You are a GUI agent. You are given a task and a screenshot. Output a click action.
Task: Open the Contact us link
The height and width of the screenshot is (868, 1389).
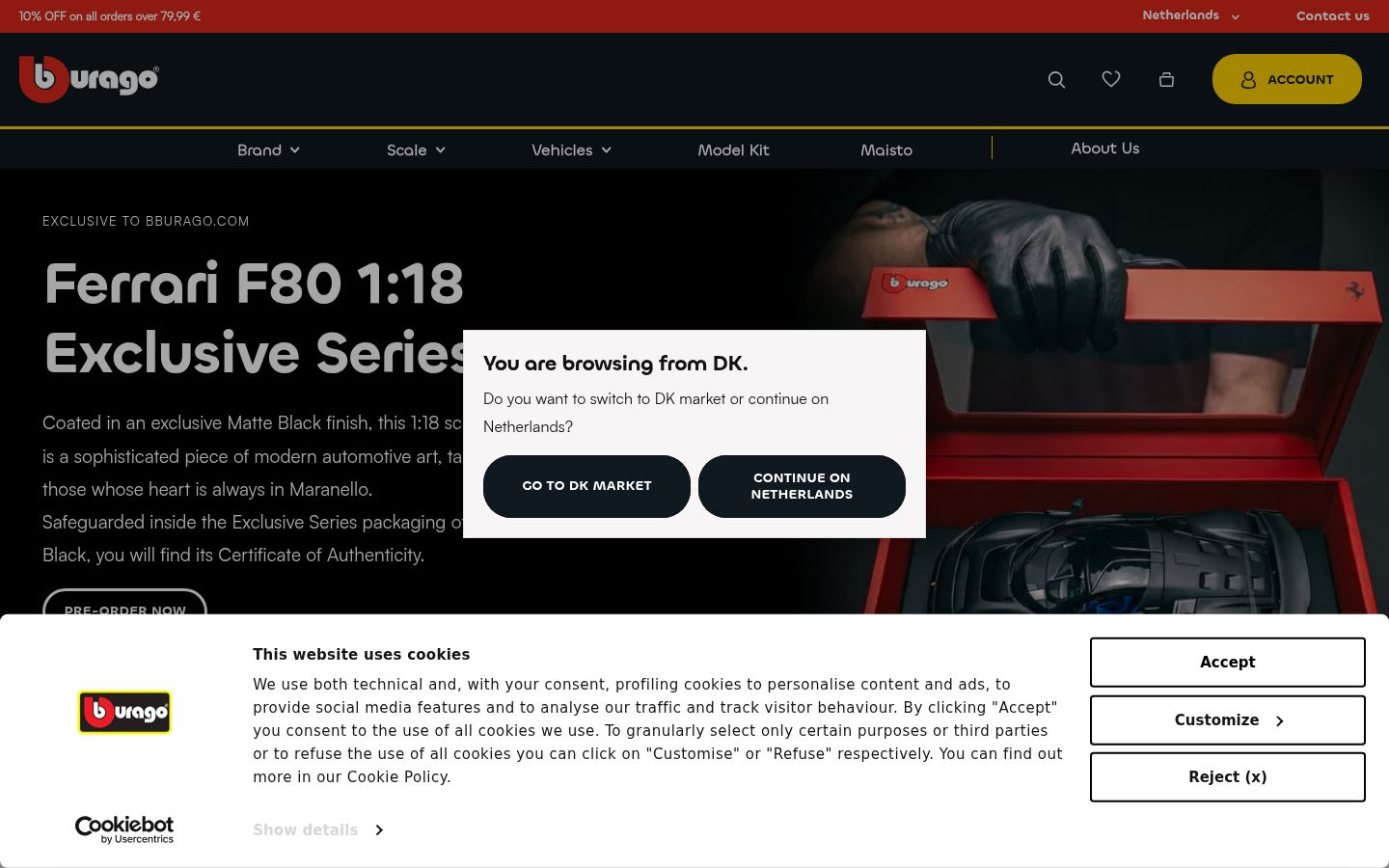pyautogui.click(x=1332, y=15)
